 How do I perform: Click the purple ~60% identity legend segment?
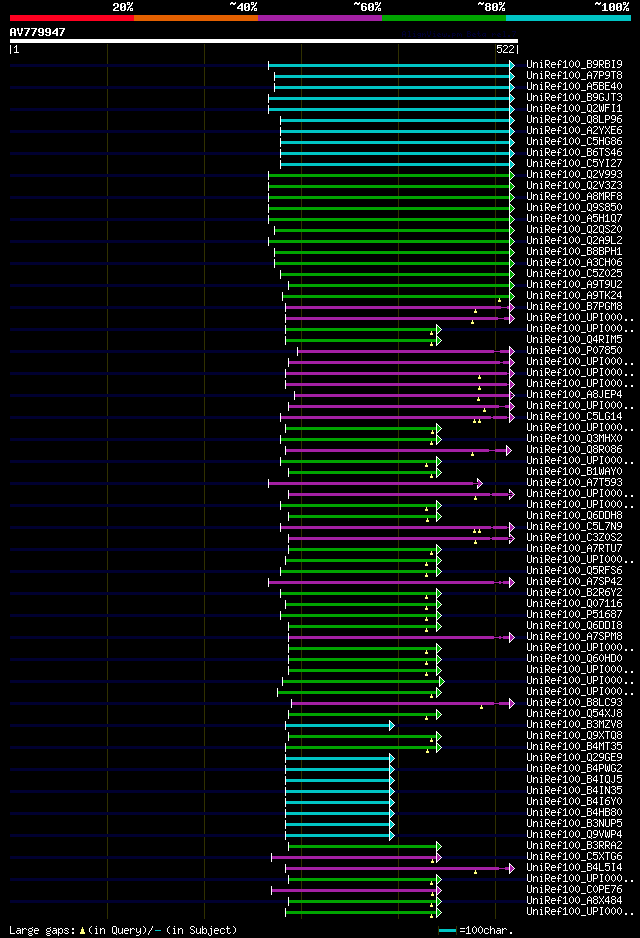(x=320, y=18)
